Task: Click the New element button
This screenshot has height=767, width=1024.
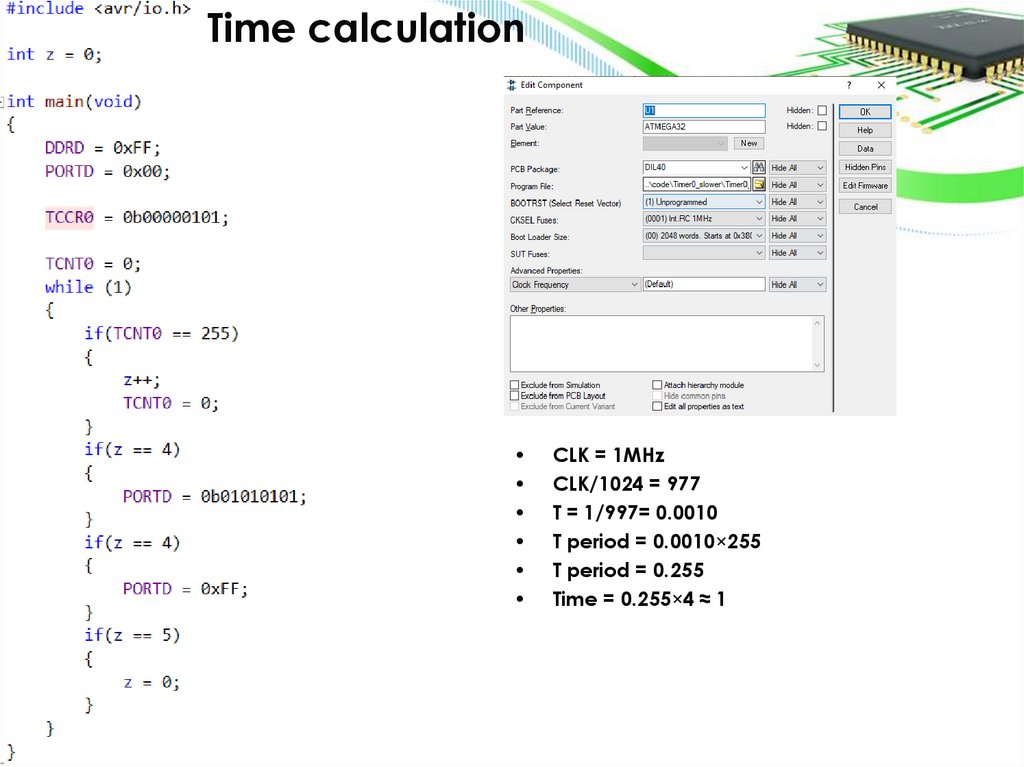Action: [x=749, y=143]
